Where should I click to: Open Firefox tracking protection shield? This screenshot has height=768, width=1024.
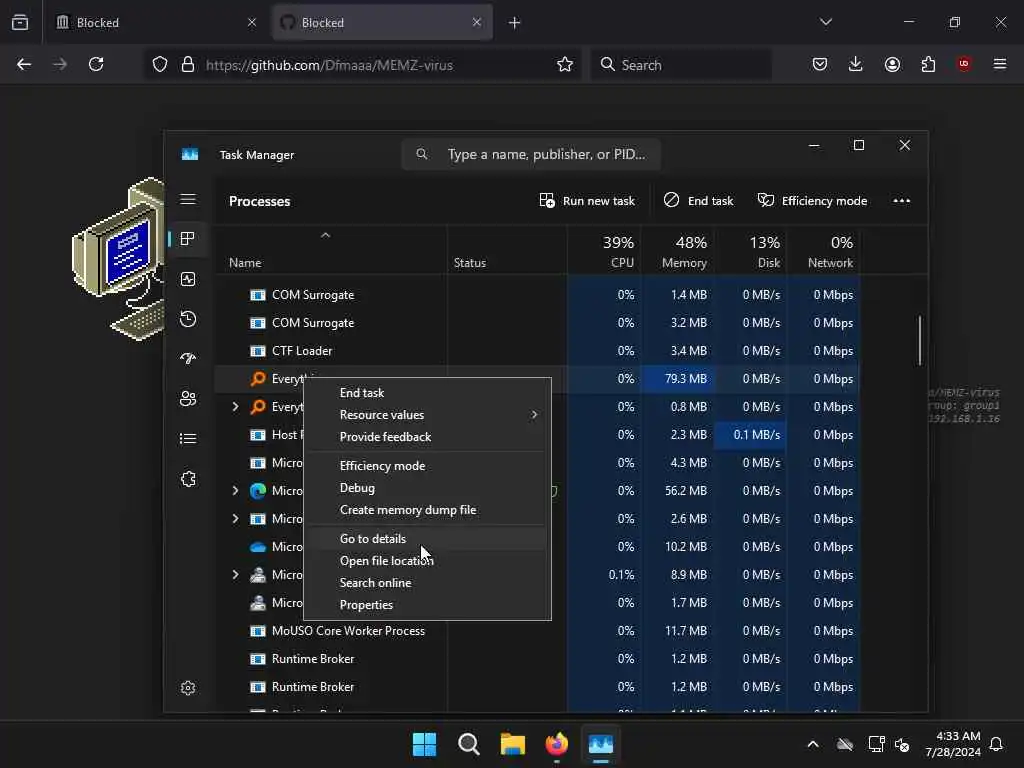tap(160, 64)
